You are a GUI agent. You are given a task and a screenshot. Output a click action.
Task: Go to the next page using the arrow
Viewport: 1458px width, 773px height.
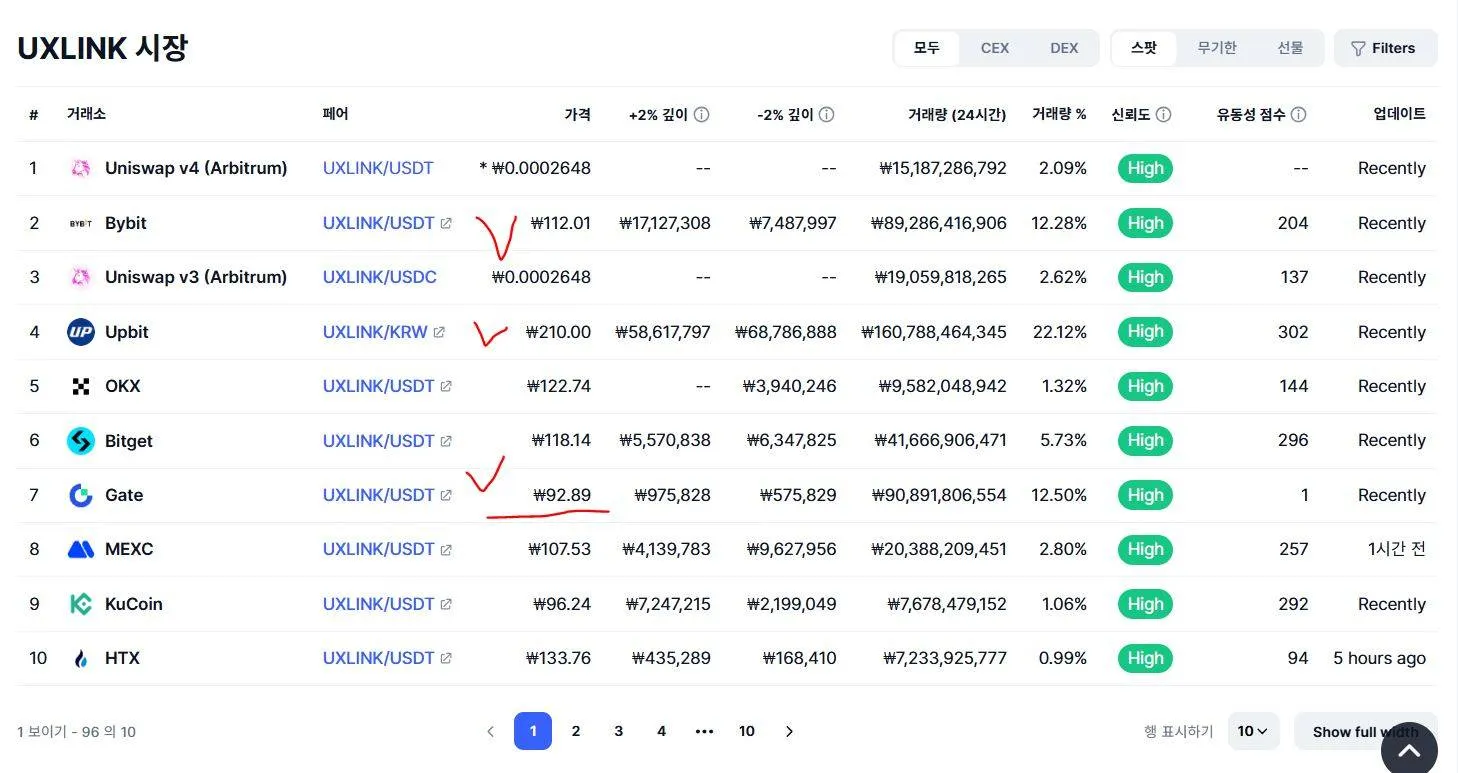pos(789,732)
